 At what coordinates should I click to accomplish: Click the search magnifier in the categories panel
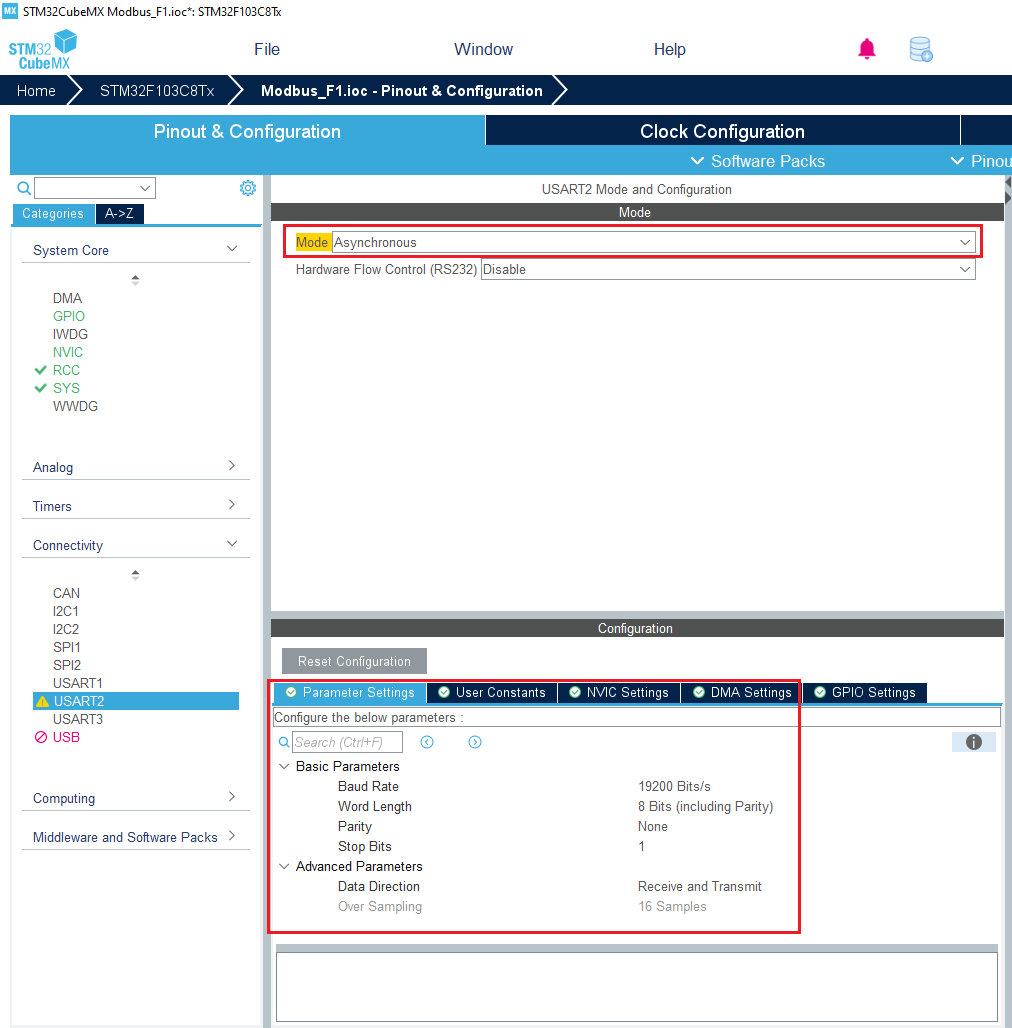(24, 189)
